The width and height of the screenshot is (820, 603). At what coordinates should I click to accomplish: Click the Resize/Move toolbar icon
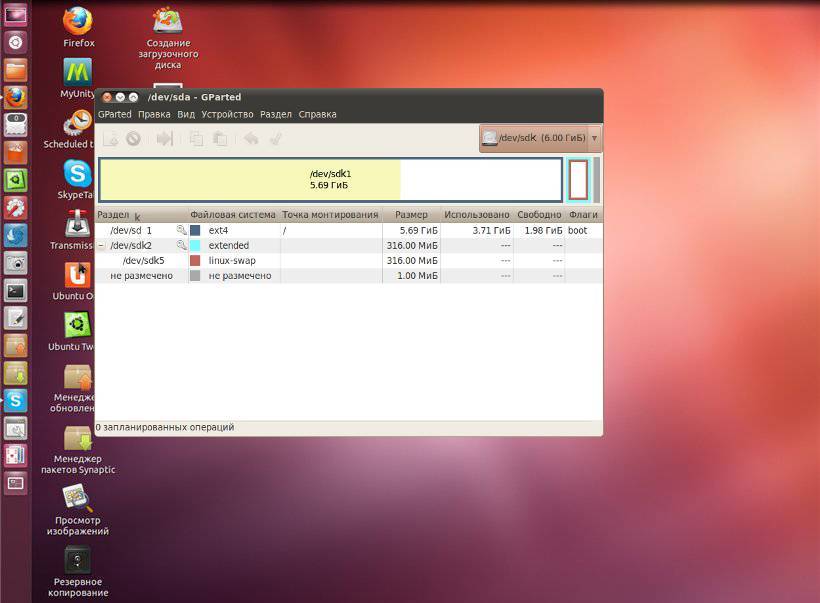coord(165,139)
